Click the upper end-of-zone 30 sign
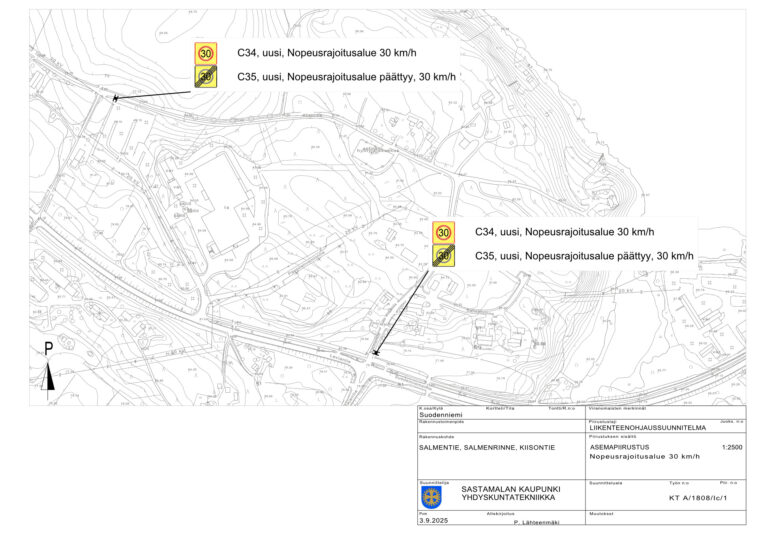The height and width of the screenshot is (536, 758). [205, 76]
